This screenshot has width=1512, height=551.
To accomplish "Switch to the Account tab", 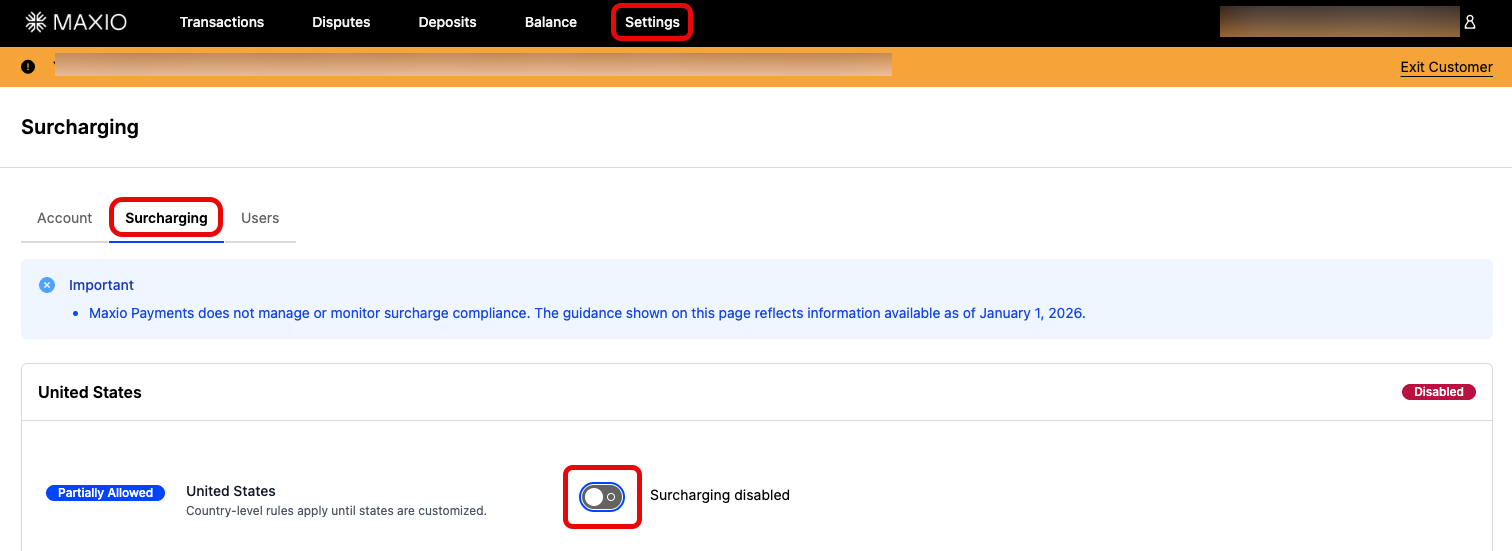I will 65,218.
